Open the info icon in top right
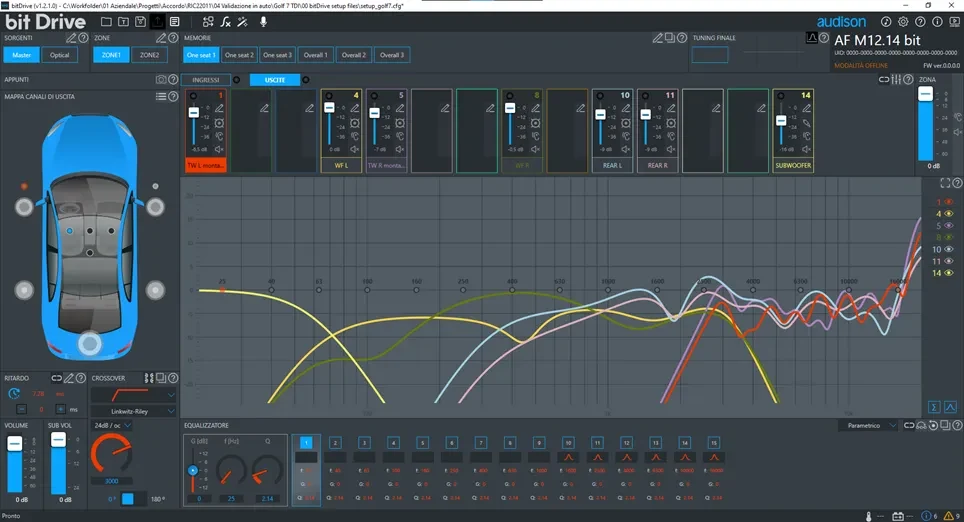Screen dimensions: 964x522 click(x=937, y=22)
